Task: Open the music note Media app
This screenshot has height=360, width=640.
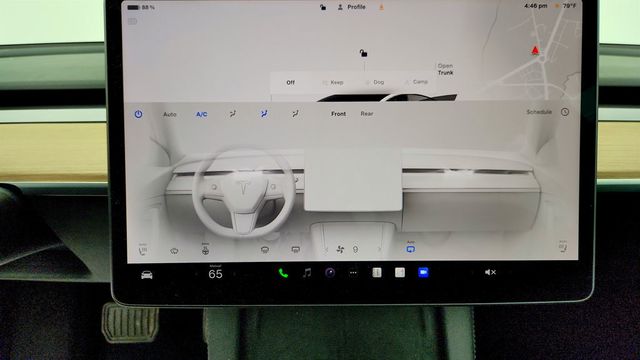Action: 307,273
